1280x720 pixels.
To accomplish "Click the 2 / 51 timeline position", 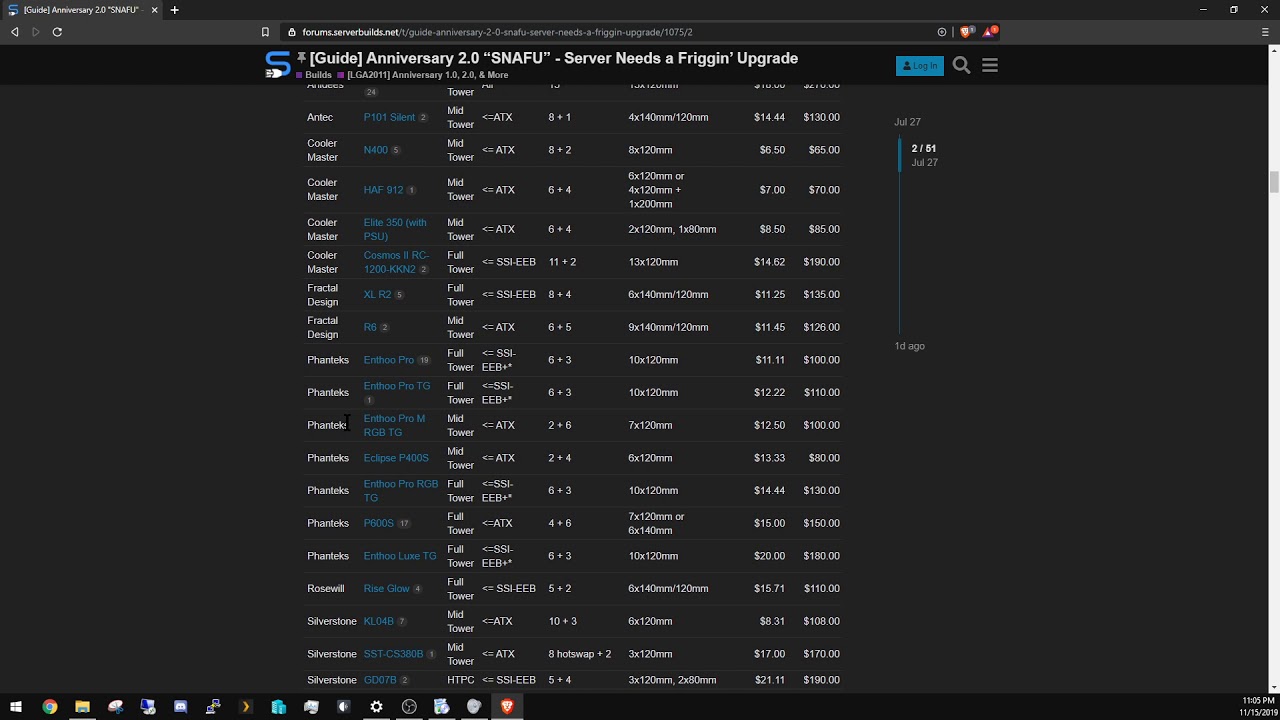I will [x=924, y=149].
